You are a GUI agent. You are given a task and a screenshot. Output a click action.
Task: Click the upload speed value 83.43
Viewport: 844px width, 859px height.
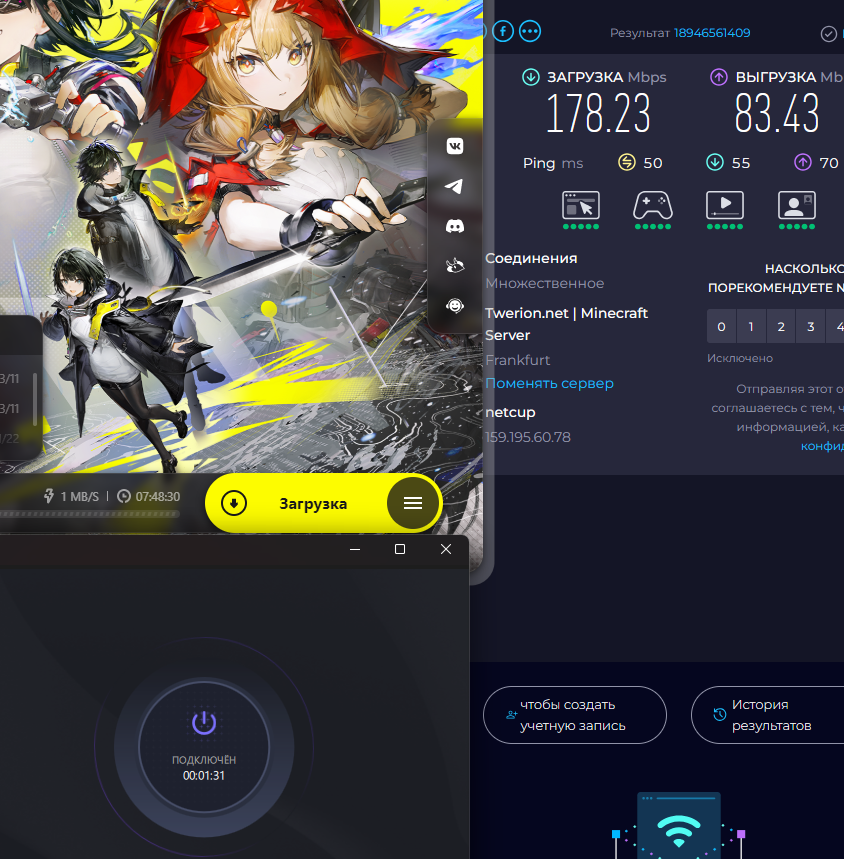pyautogui.click(x=777, y=113)
